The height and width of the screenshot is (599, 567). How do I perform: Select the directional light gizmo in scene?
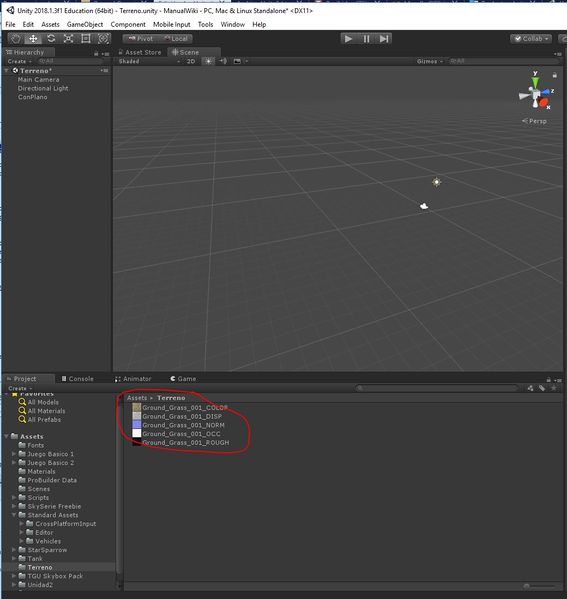tap(437, 182)
